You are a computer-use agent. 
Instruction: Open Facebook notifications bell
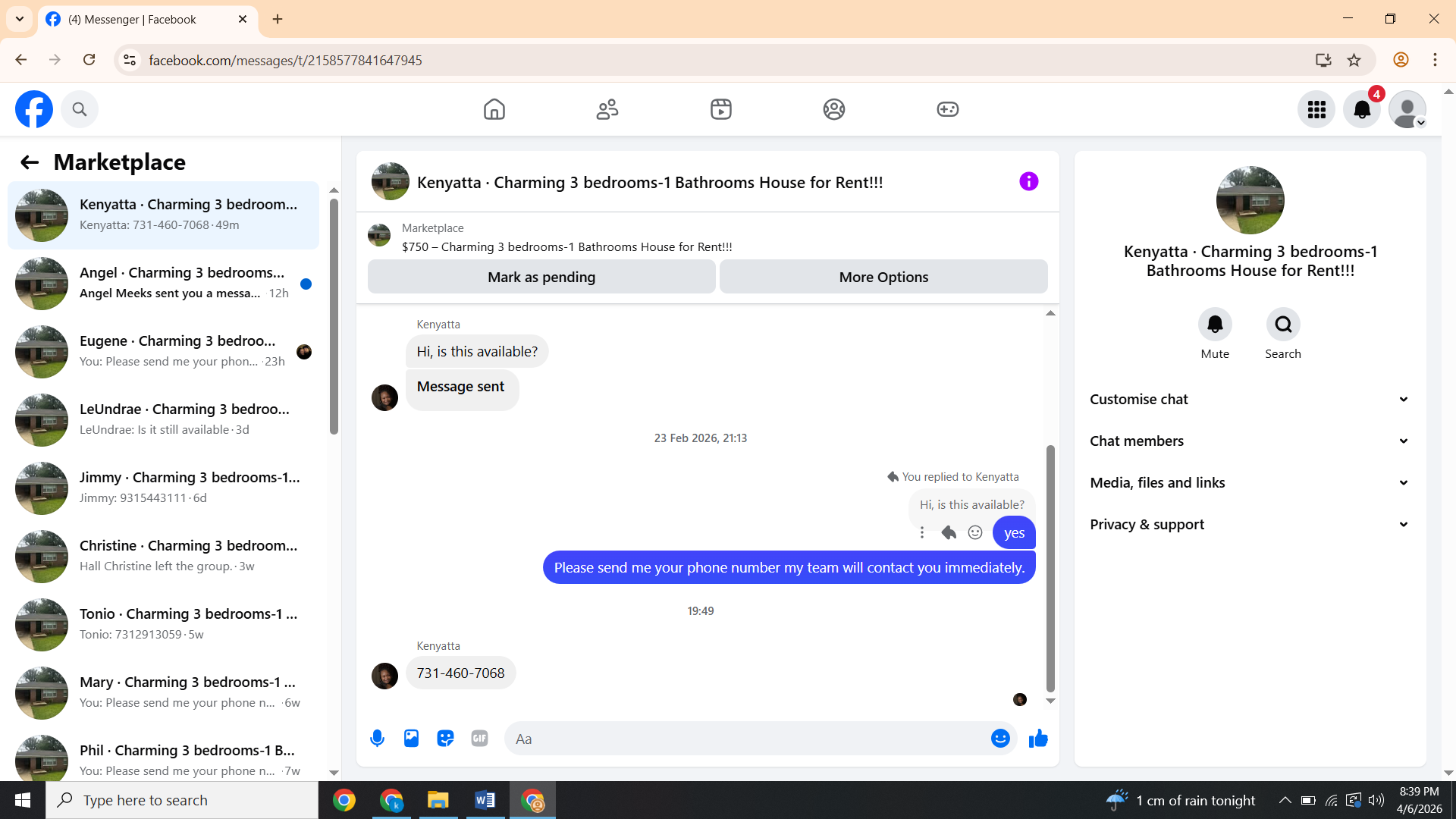(x=1362, y=110)
